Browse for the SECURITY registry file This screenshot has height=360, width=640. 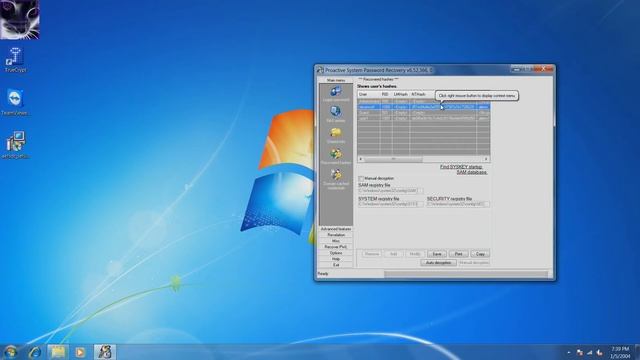pyautogui.click(x=487, y=204)
